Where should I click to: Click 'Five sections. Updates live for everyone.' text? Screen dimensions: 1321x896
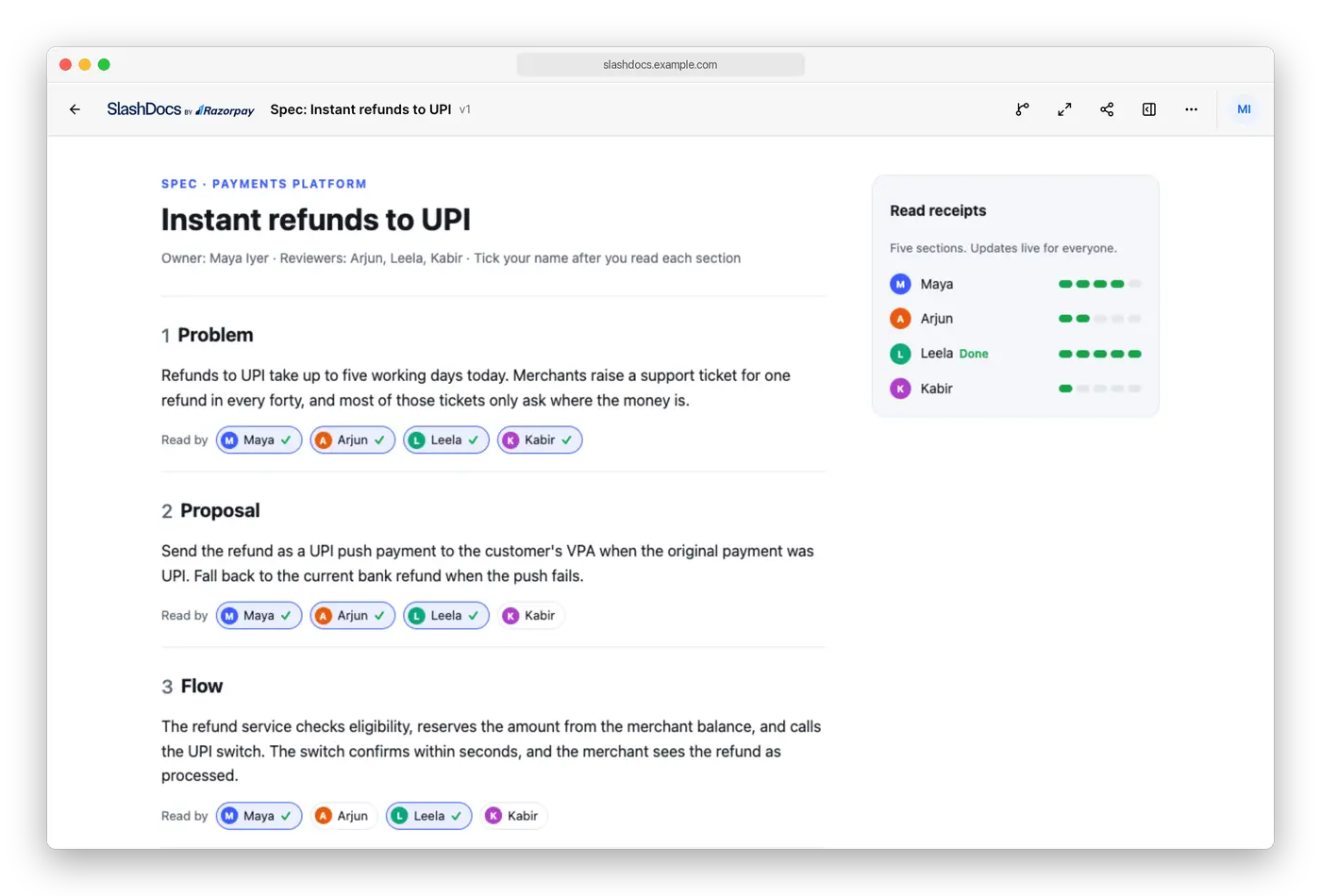click(1003, 248)
